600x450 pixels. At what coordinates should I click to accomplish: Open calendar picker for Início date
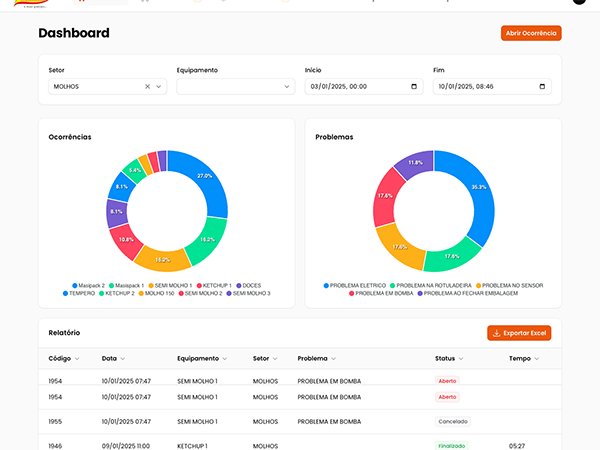(415, 87)
